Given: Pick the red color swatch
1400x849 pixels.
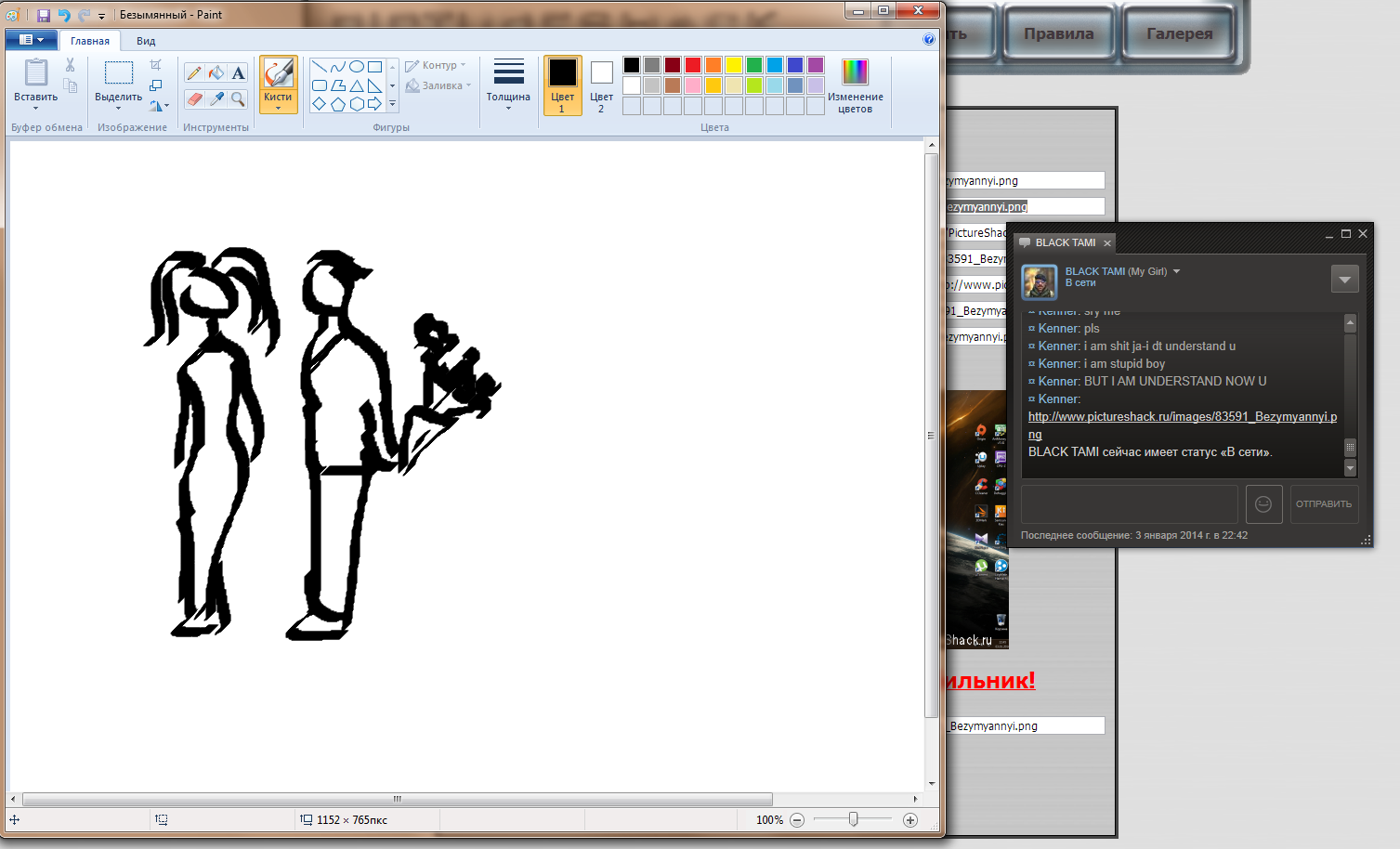Looking at the screenshot, I should pyautogui.click(x=693, y=65).
